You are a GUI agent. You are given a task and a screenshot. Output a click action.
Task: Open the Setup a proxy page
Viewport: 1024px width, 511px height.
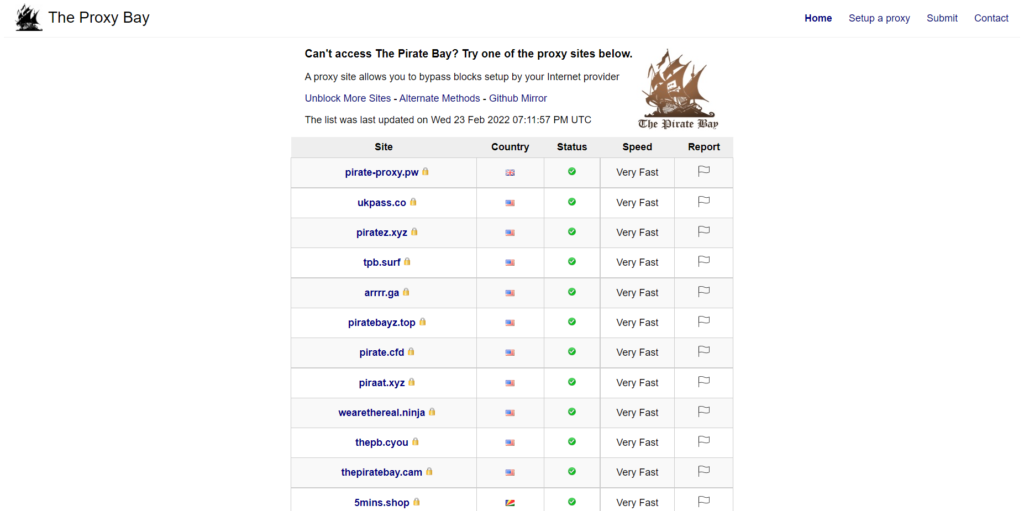879,18
